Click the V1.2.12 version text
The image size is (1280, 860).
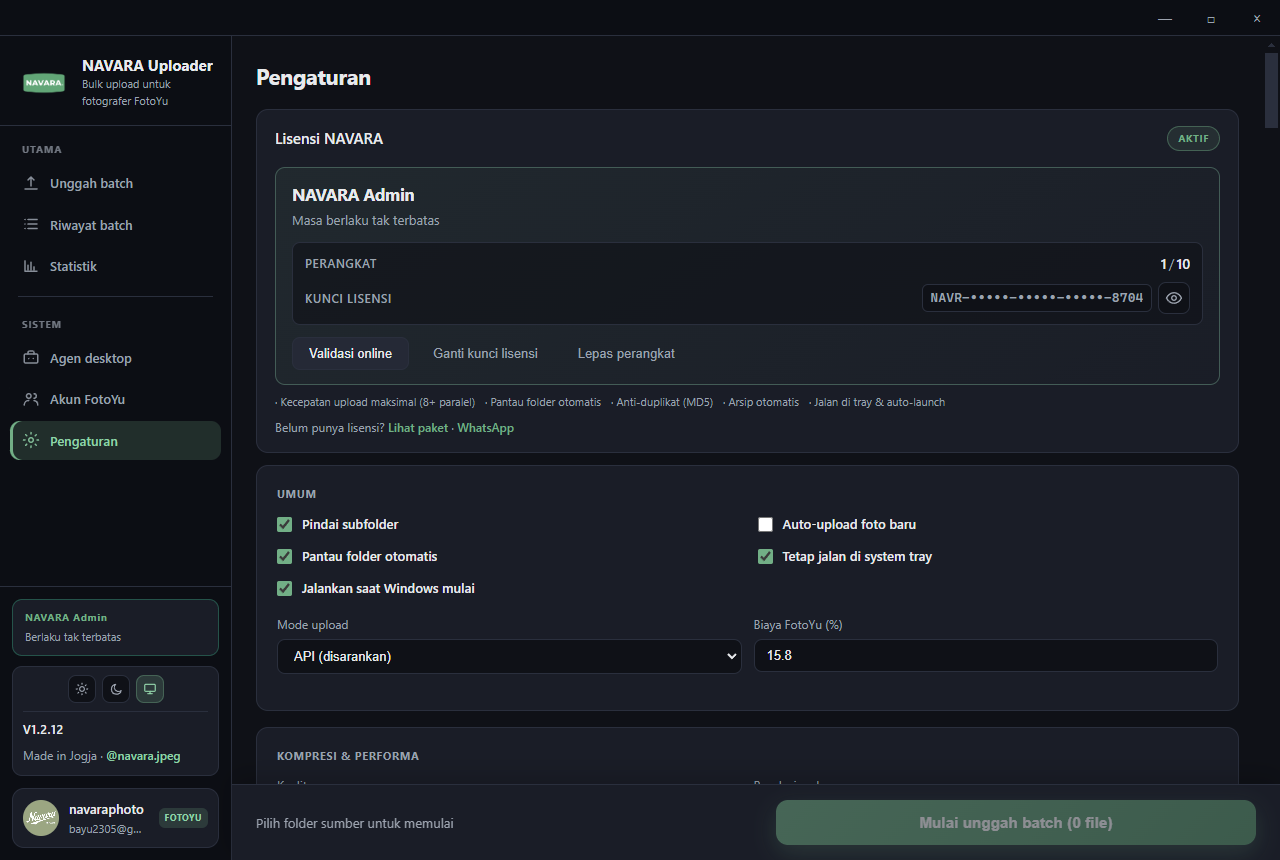[x=43, y=730]
